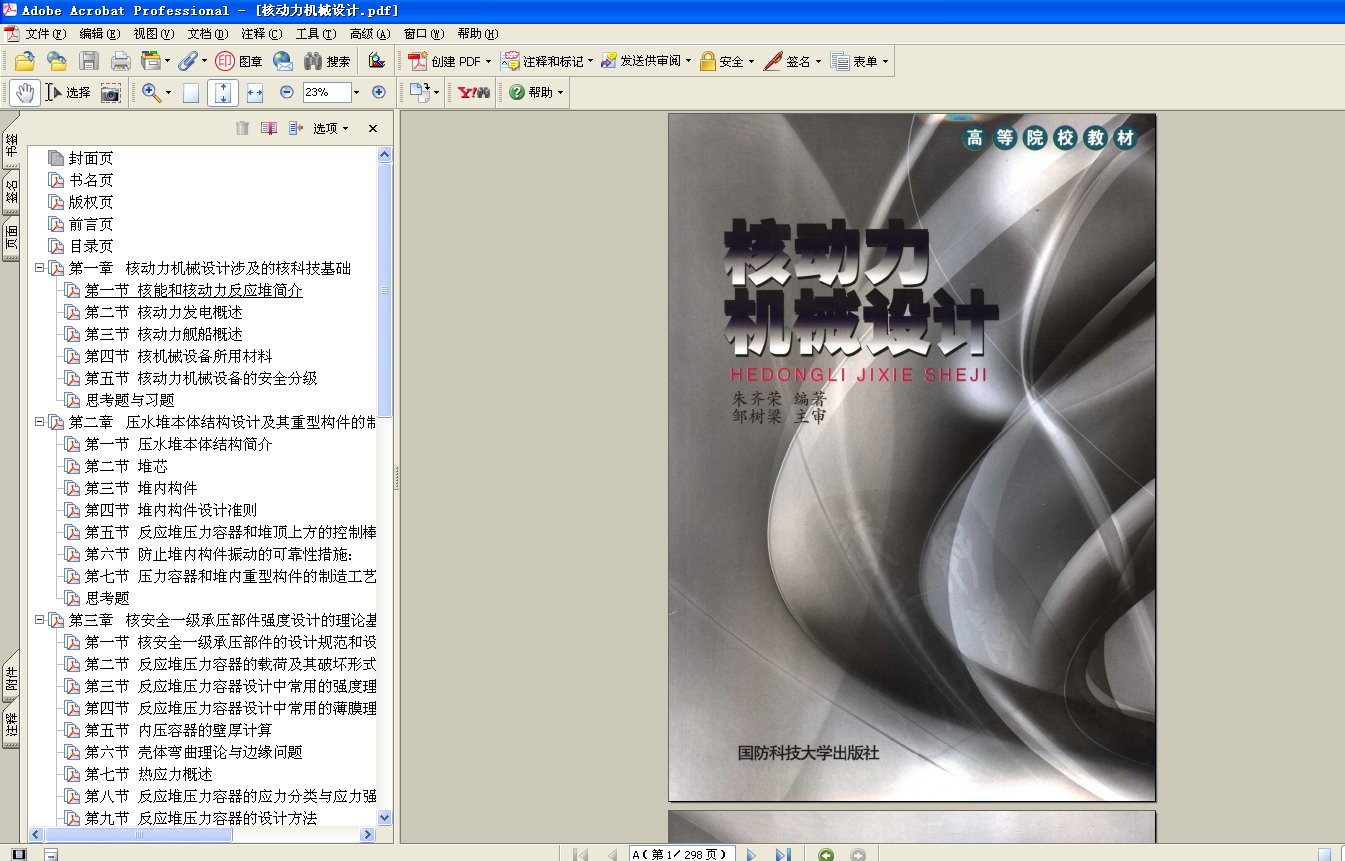This screenshot has width=1345, height=861.
Task: Go to bookmark 目录页
Action: click(x=91, y=246)
